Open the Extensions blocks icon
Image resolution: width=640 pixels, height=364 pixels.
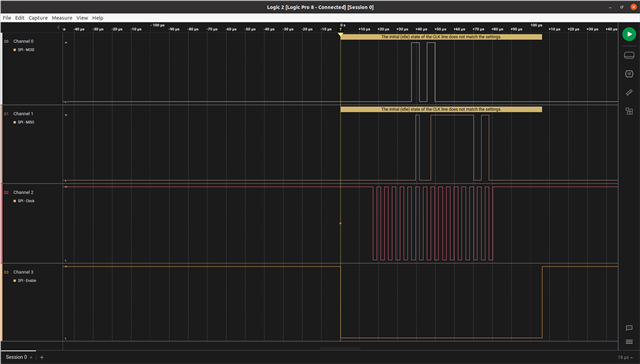[629, 111]
